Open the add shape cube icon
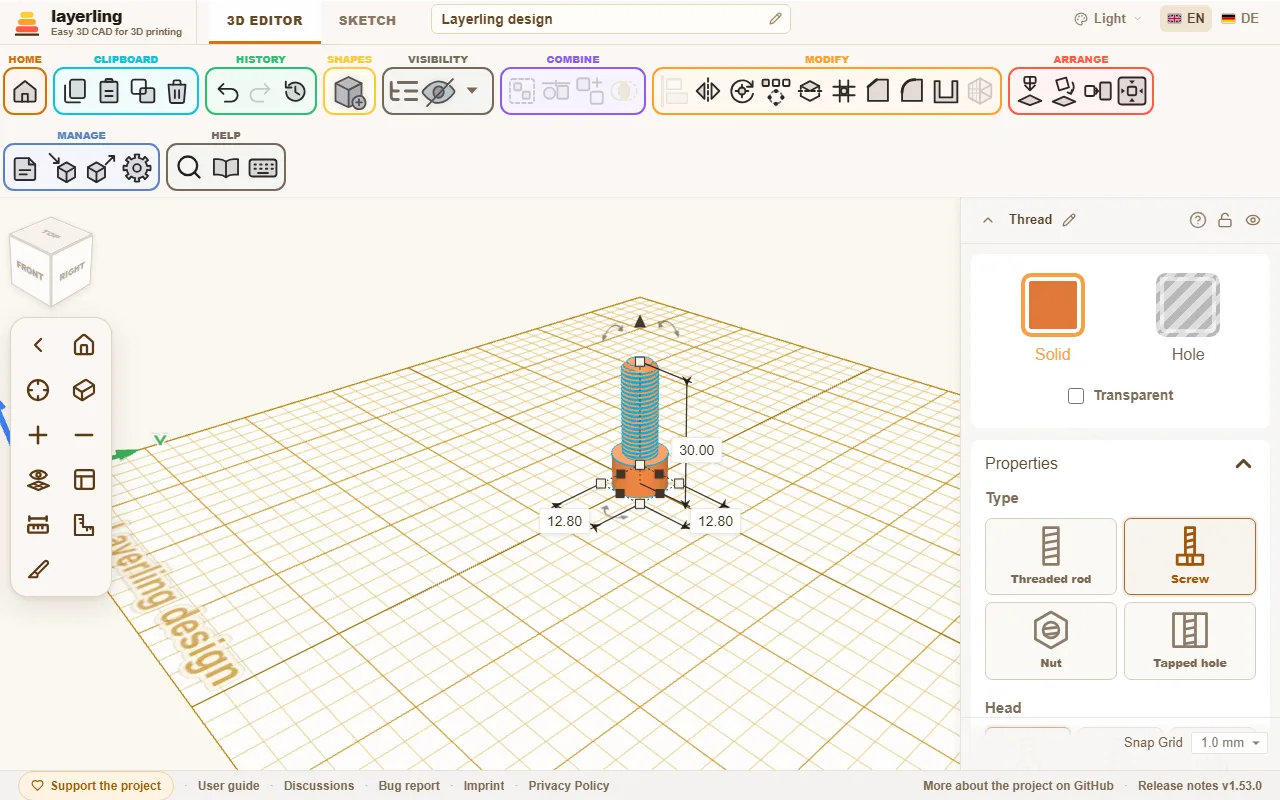This screenshot has width=1280, height=800. (x=349, y=92)
